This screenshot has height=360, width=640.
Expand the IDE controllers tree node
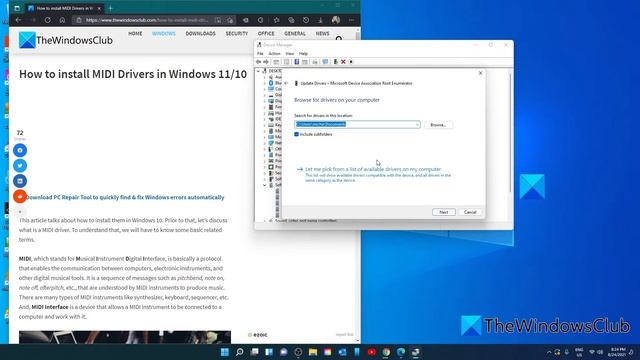pos(264,119)
